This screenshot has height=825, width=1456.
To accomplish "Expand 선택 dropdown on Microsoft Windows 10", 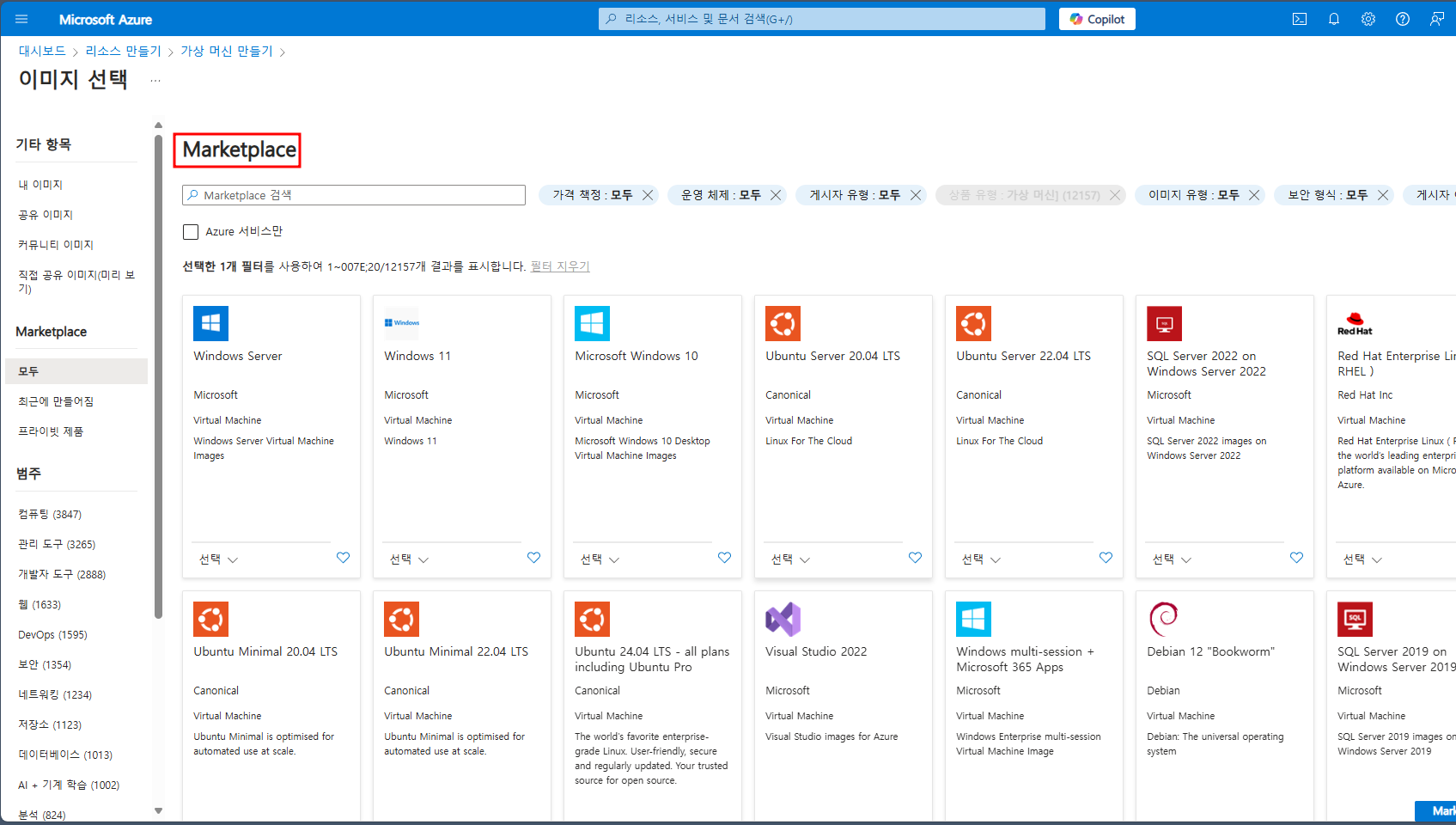I will [600, 559].
